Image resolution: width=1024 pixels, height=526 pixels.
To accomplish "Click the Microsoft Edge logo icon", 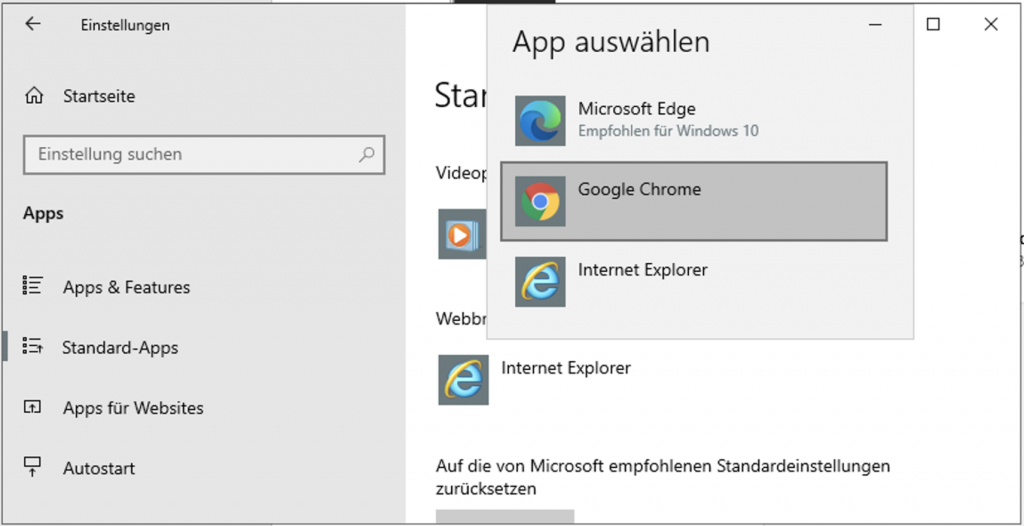I will click(540, 121).
